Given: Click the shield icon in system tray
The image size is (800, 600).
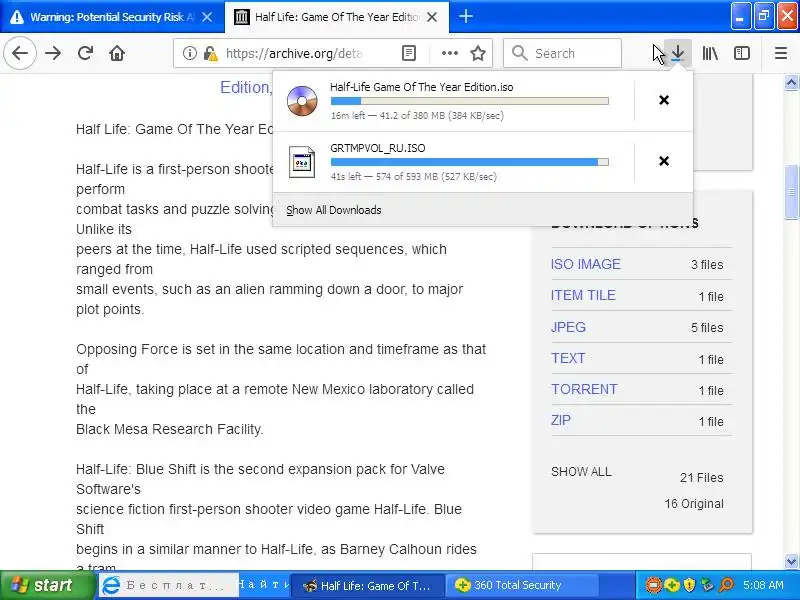Looking at the screenshot, I should [x=689, y=585].
